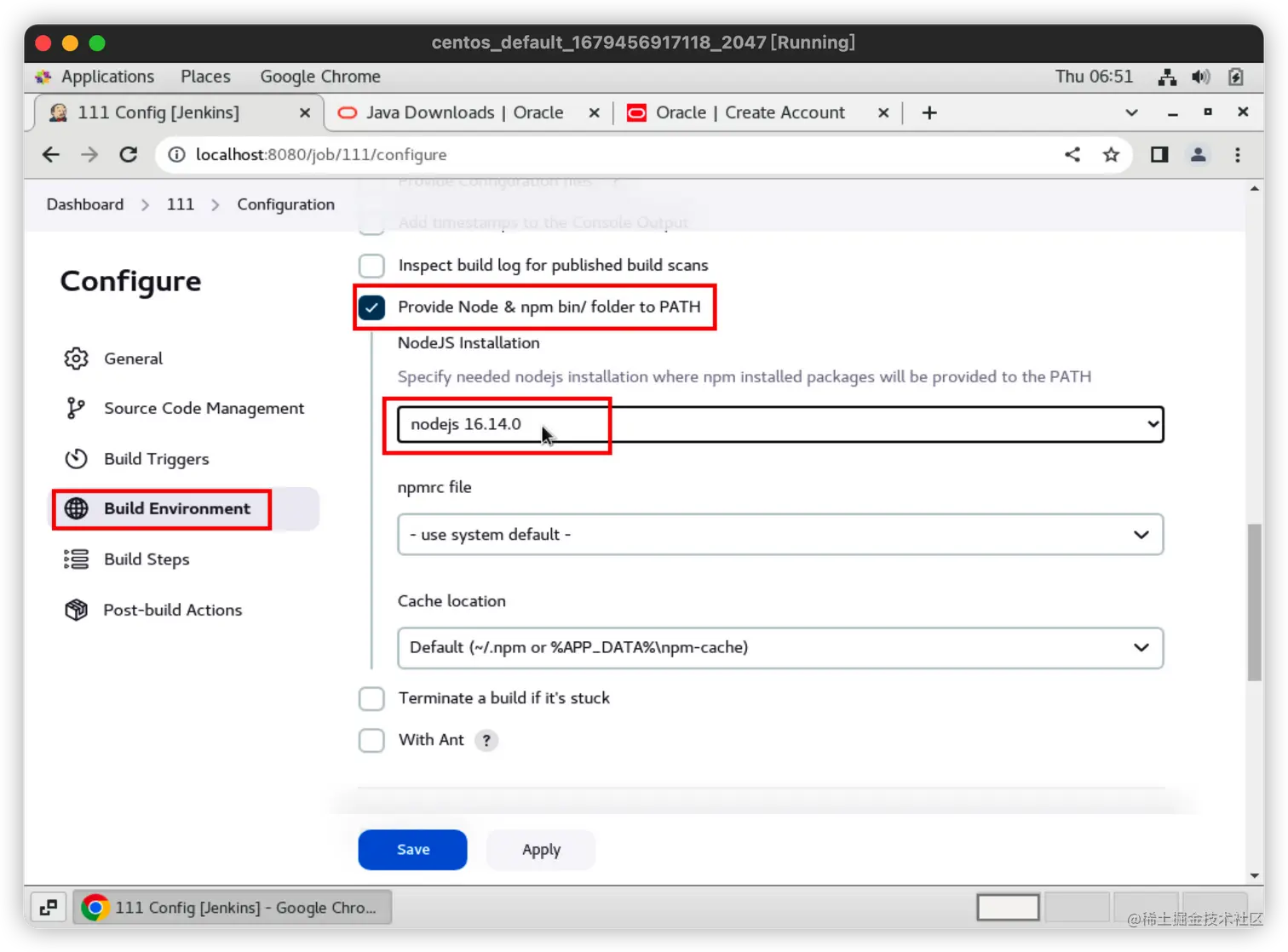Bookmark this page with the star icon
Viewport: 1288px width, 952px height.
[x=1111, y=154]
